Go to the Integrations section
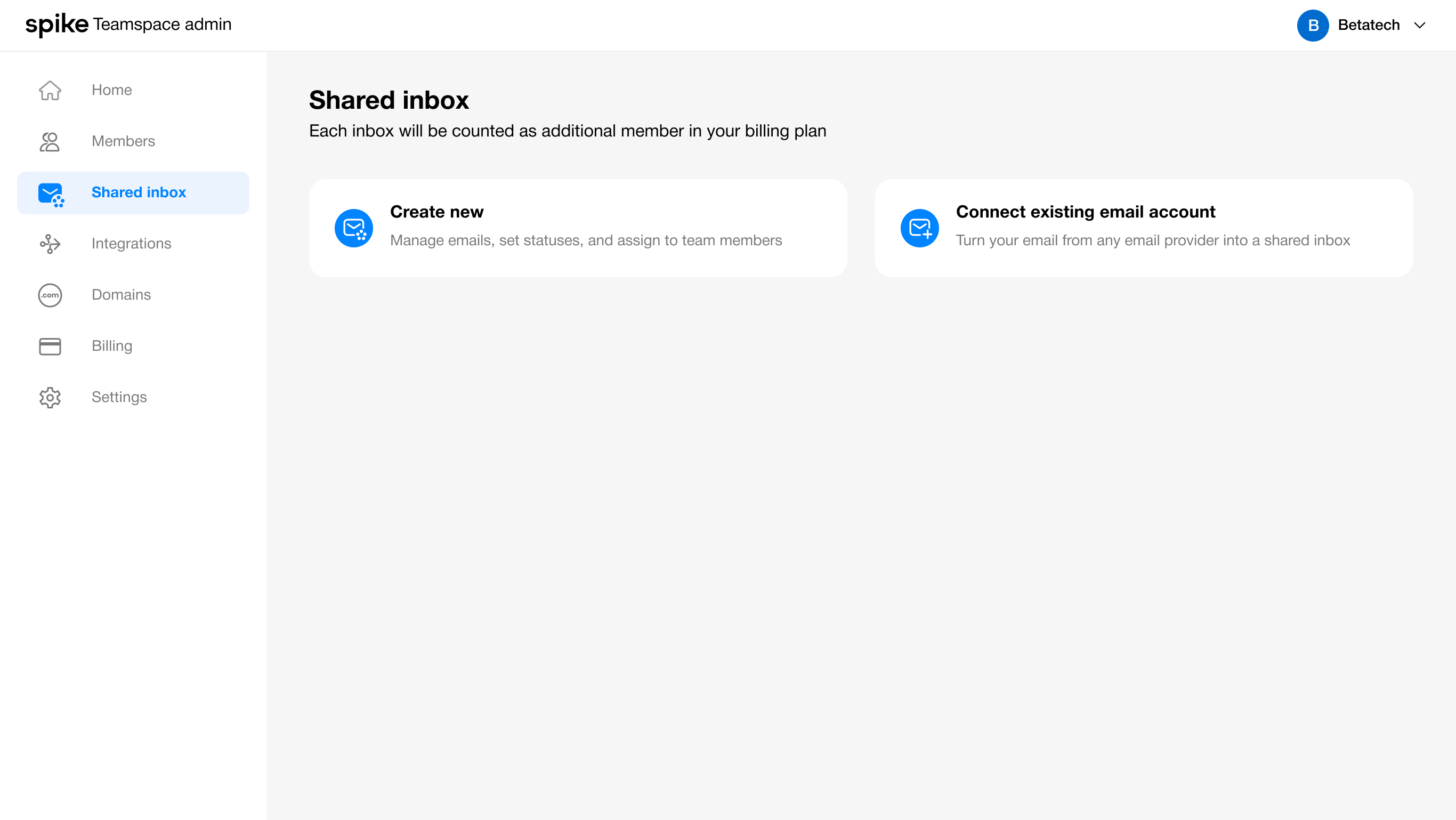The height and width of the screenshot is (820, 1456). tap(131, 244)
